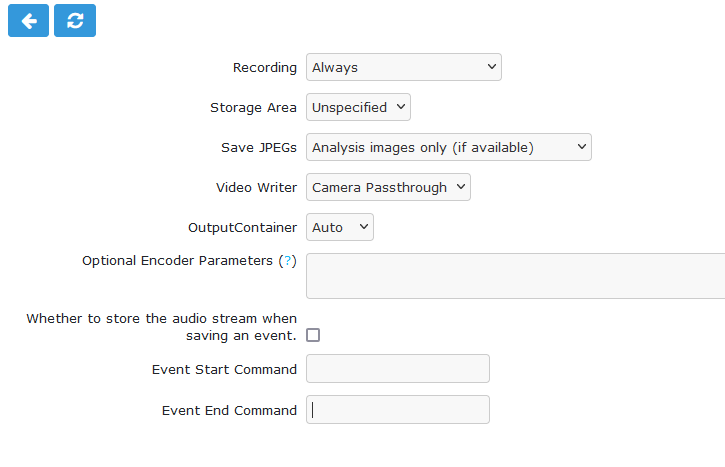Expand the Storage Area Unspecified dropdown
725x467 pixels.
pos(358,107)
